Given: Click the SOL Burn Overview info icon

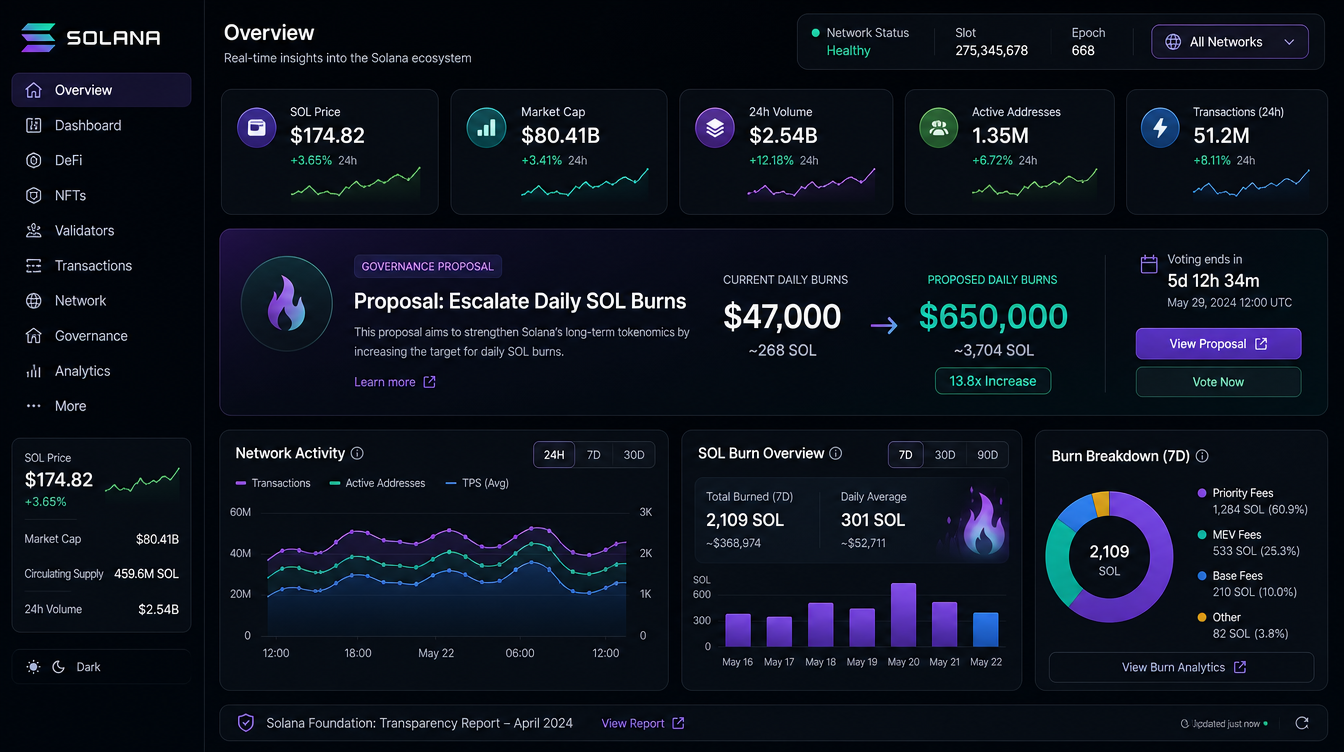Looking at the screenshot, I should 836,453.
